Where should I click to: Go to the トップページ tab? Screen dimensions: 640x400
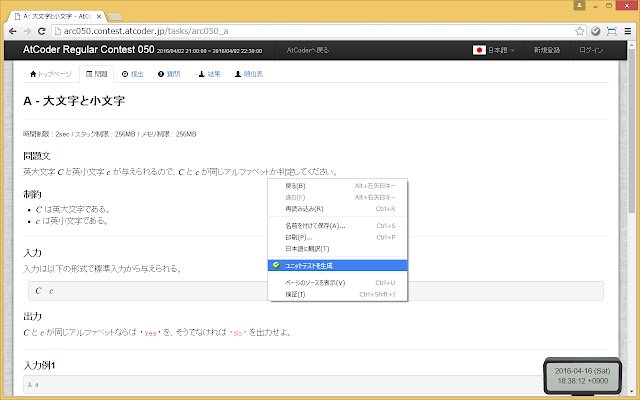(51, 74)
